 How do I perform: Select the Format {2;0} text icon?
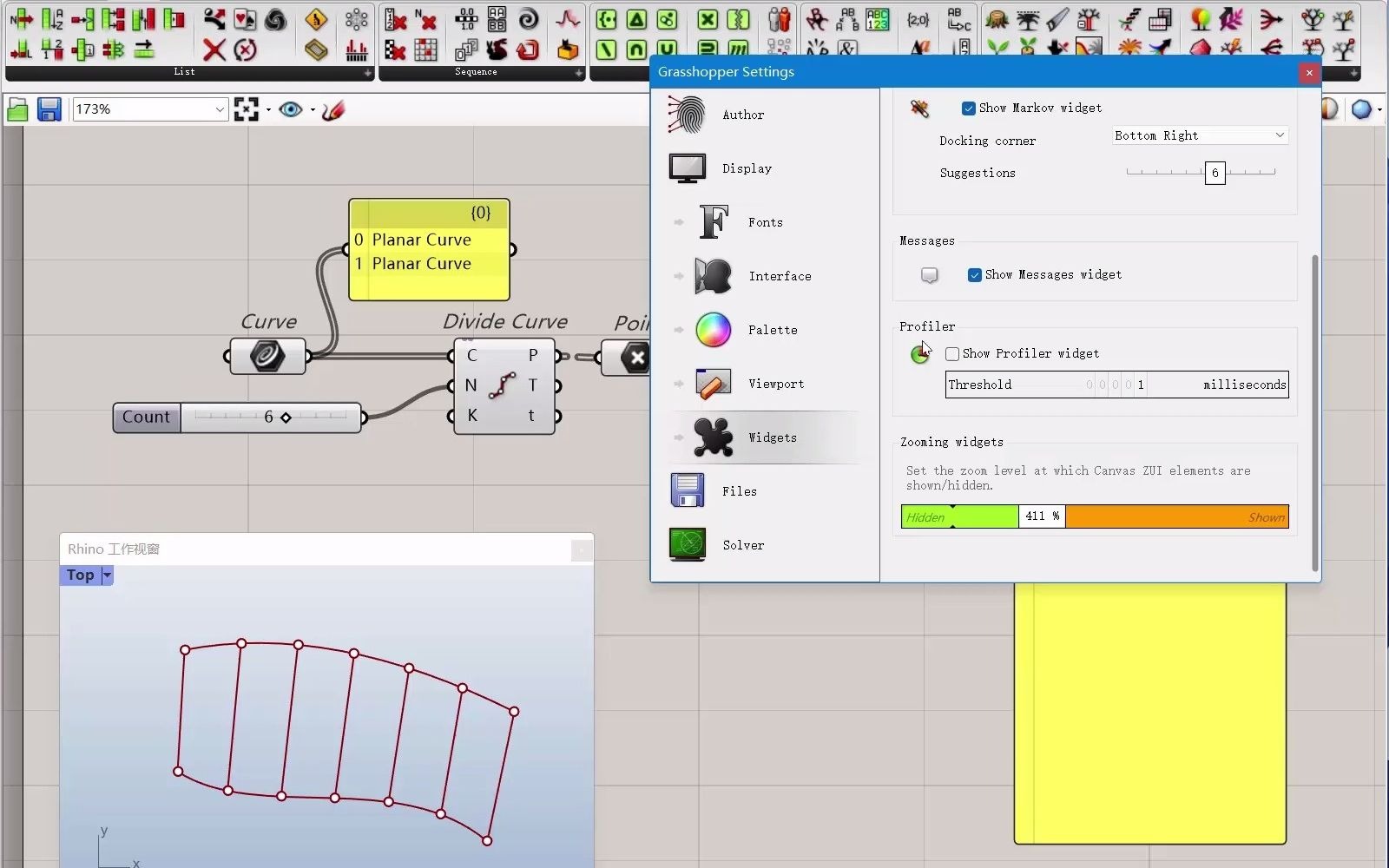(918, 19)
